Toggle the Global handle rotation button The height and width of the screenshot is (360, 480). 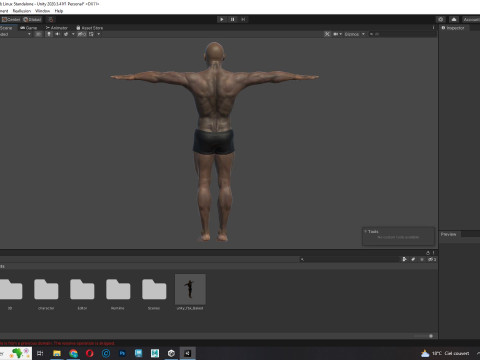[x=32, y=19]
